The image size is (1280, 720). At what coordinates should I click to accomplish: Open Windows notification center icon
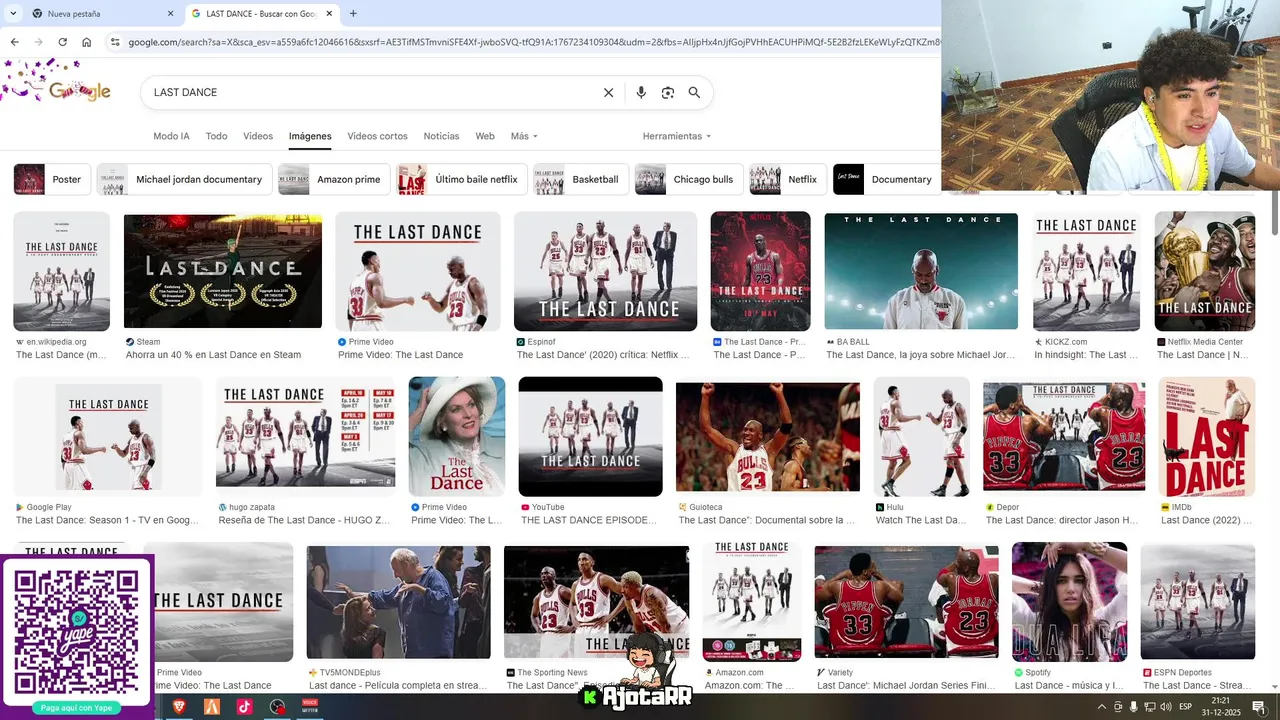click(x=1259, y=707)
